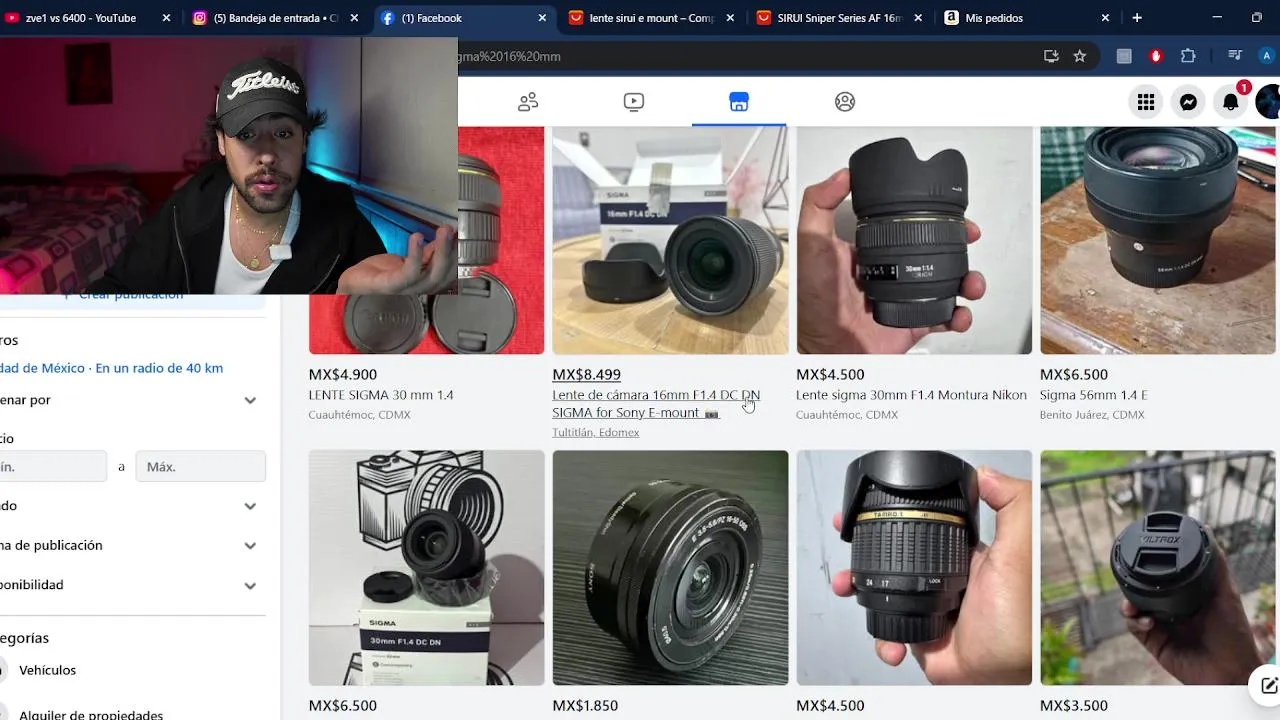Open the Video icon in Facebook navigation
The width and height of the screenshot is (1280, 720).
(633, 101)
